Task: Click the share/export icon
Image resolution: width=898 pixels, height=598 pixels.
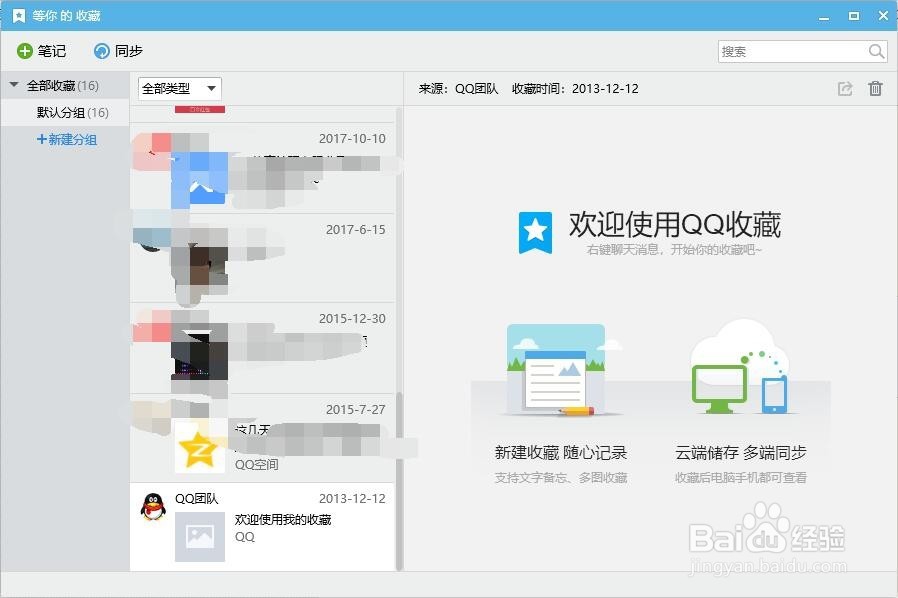Action: click(845, 89)
